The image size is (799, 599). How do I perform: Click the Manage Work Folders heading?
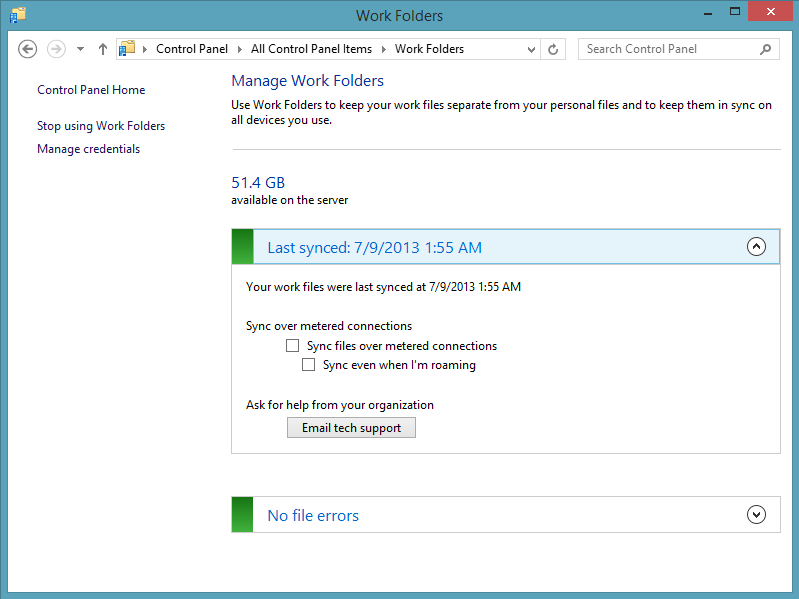pos(307,80)
